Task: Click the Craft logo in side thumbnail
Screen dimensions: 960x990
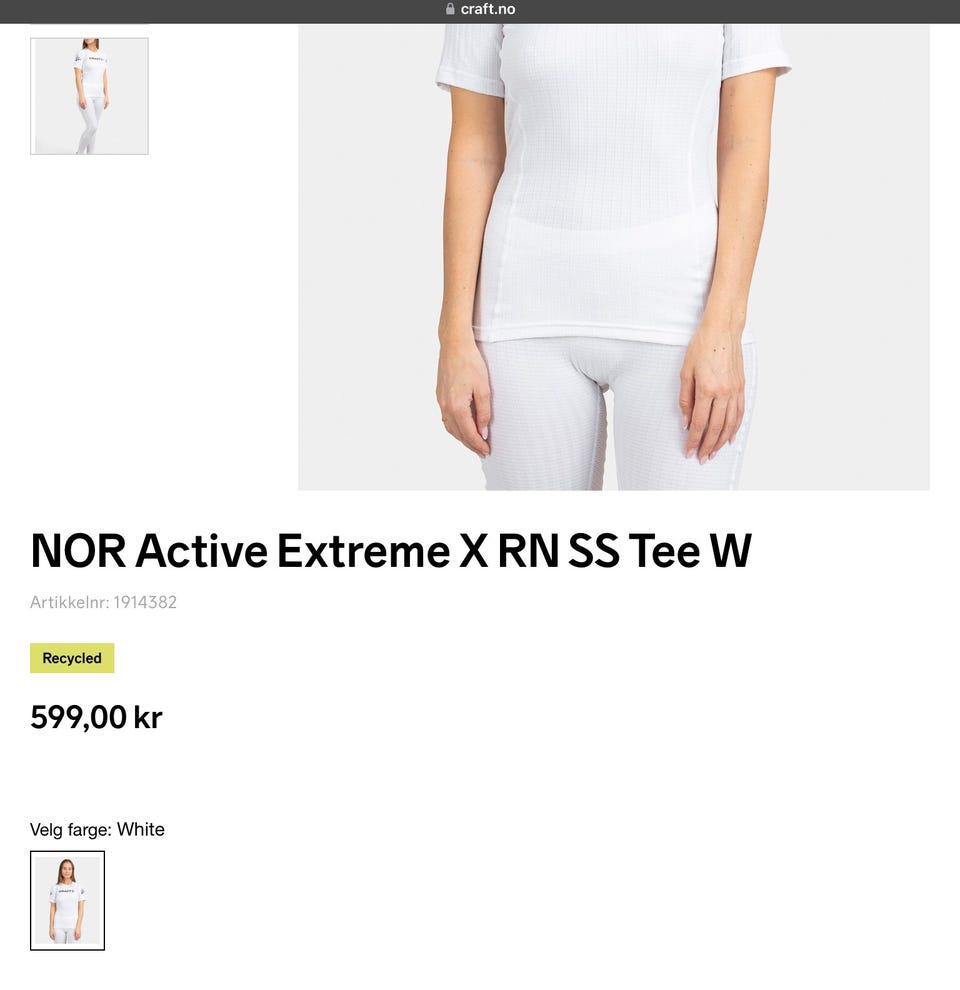Action: pyautogui.click(x=95, y=59)
